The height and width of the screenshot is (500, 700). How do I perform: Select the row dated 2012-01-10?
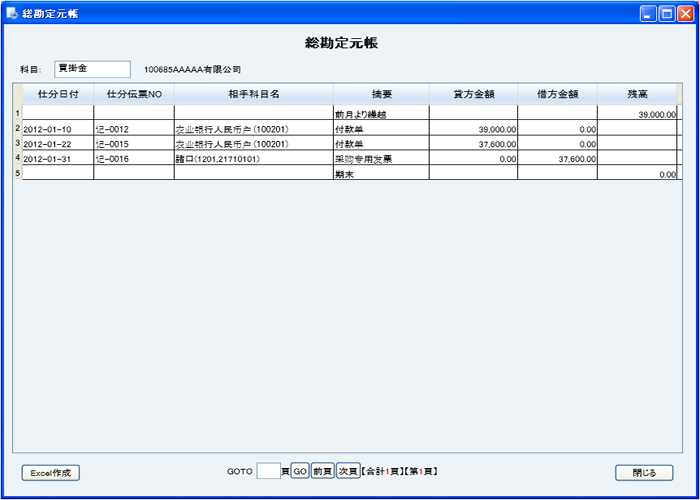(x=58, y=129)
